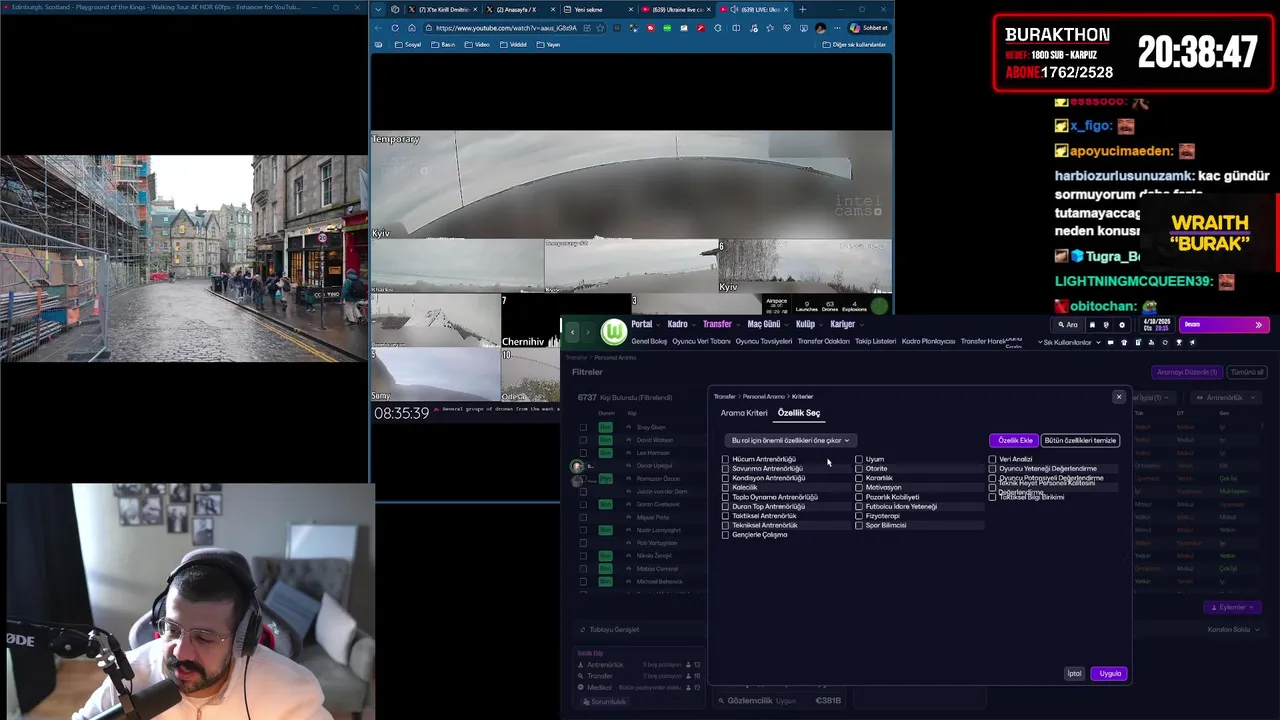Switch to the Arama Kriteri tab

click(x=744, y=413)
